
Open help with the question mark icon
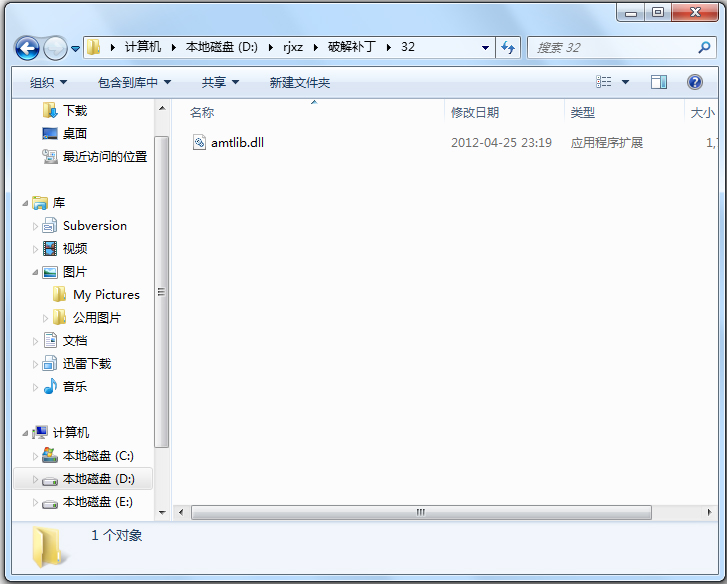[695, 82]
